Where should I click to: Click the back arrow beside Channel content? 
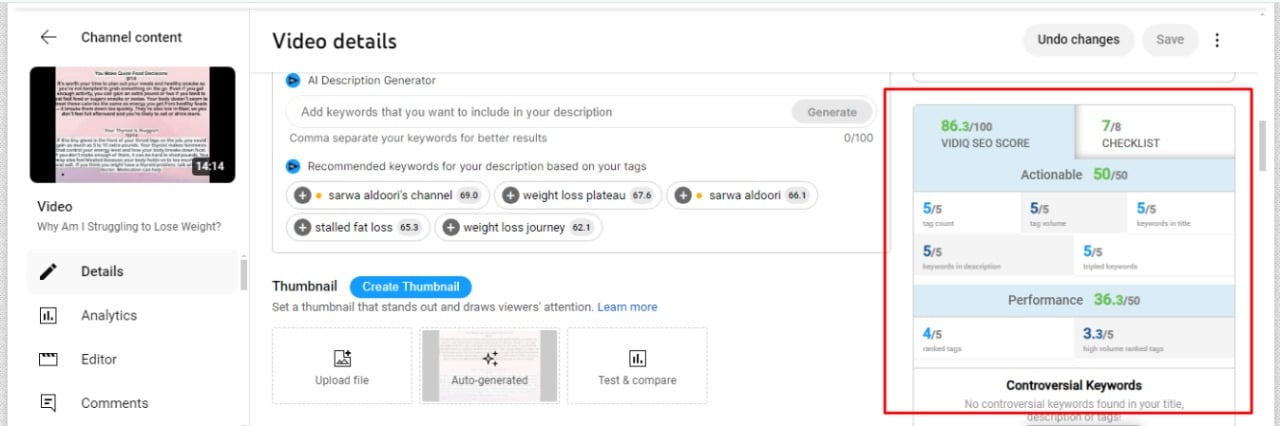pos(48,37)
